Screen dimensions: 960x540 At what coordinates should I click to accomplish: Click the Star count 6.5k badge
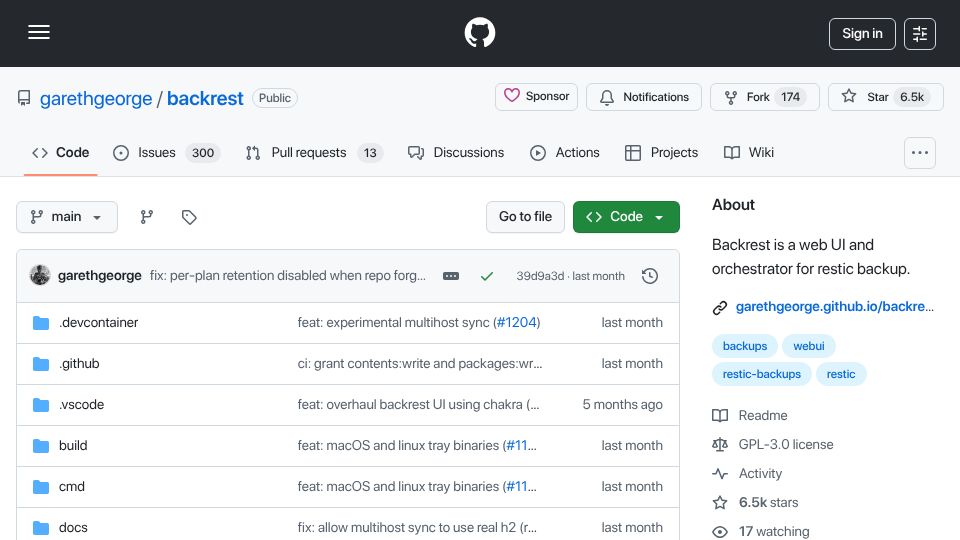912,97
